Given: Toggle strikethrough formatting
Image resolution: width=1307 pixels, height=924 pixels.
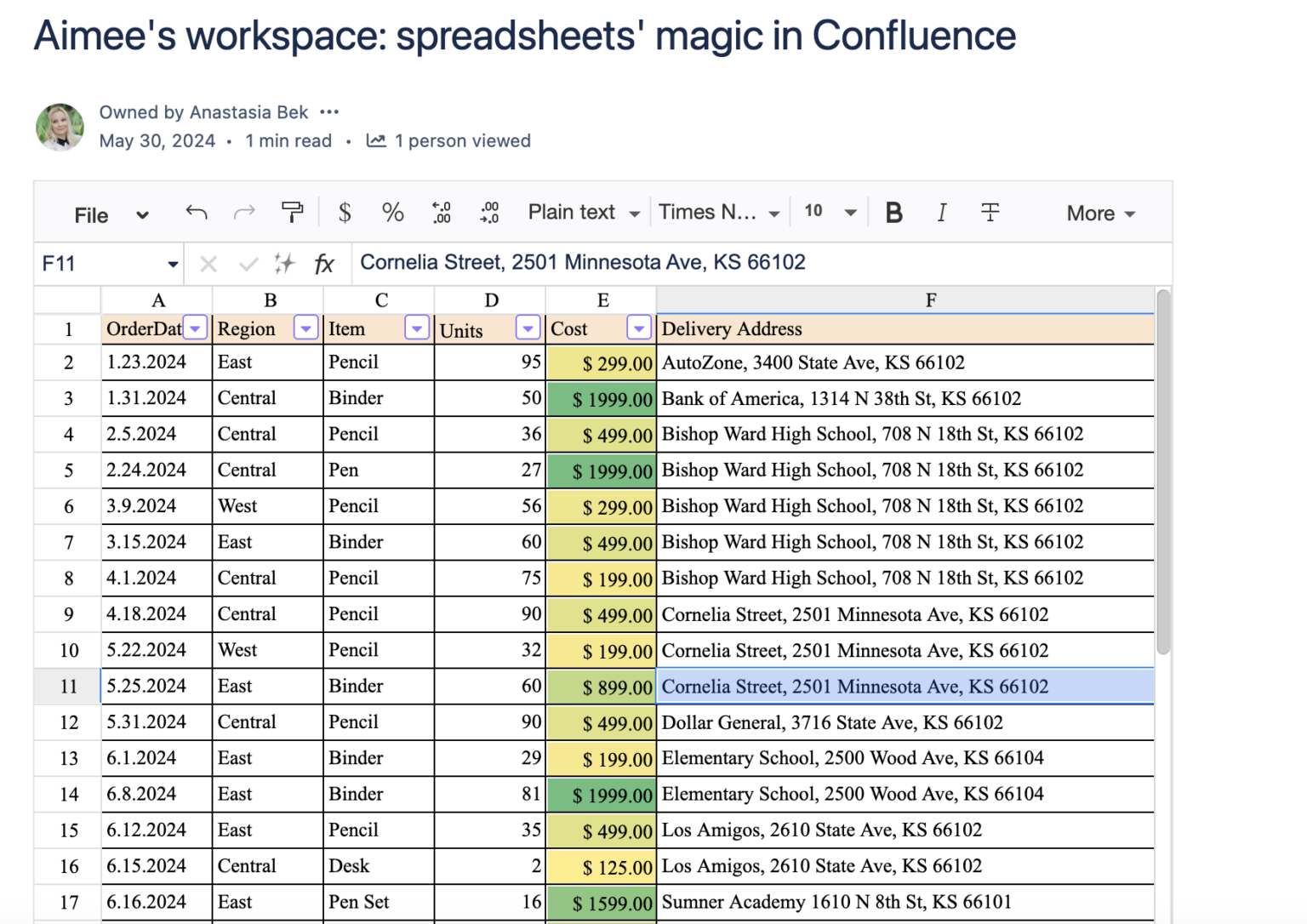Looking at the screenshot, I should pyautogui.click(x=990, y=213).
